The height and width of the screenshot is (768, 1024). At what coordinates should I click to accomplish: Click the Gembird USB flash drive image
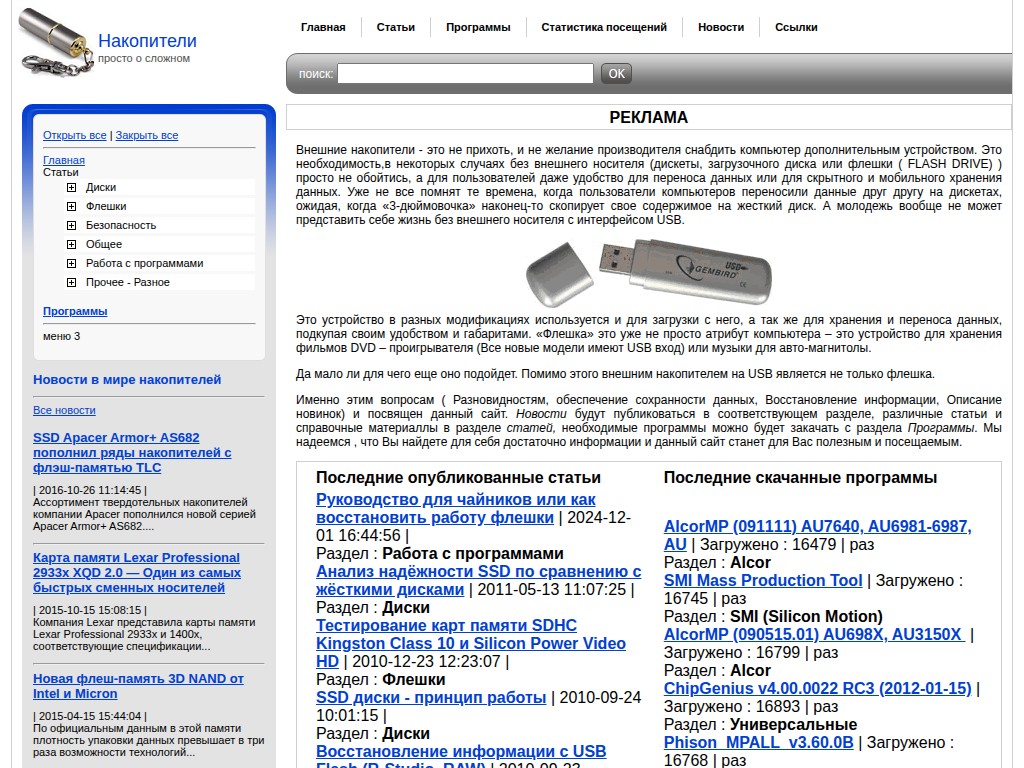click(648, 273)
